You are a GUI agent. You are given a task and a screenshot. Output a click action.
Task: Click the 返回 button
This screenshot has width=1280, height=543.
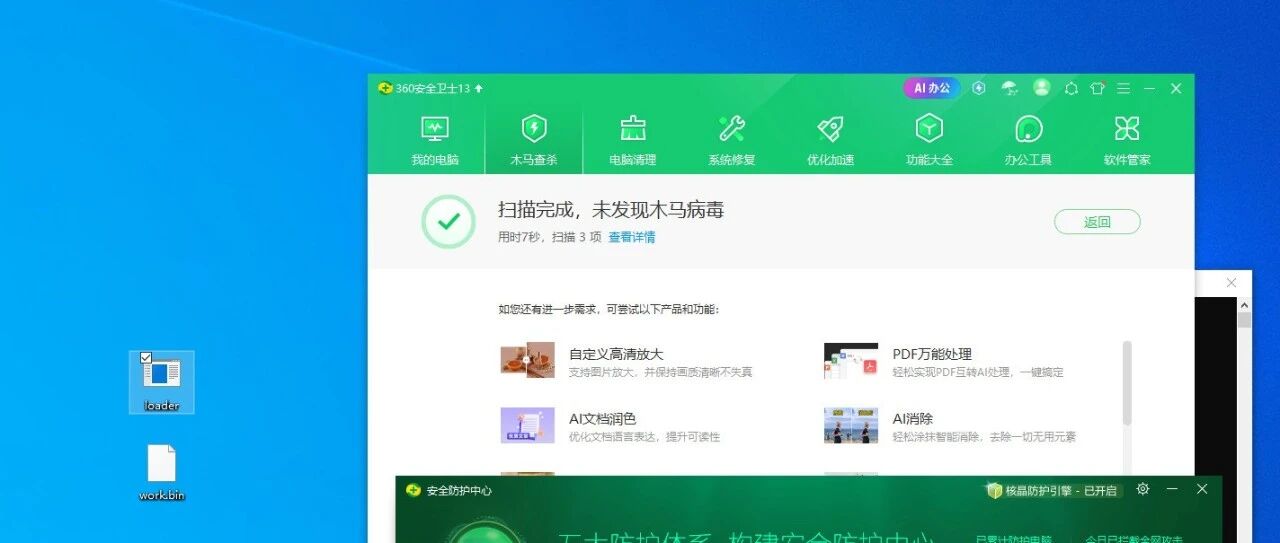pos(1097,222)
